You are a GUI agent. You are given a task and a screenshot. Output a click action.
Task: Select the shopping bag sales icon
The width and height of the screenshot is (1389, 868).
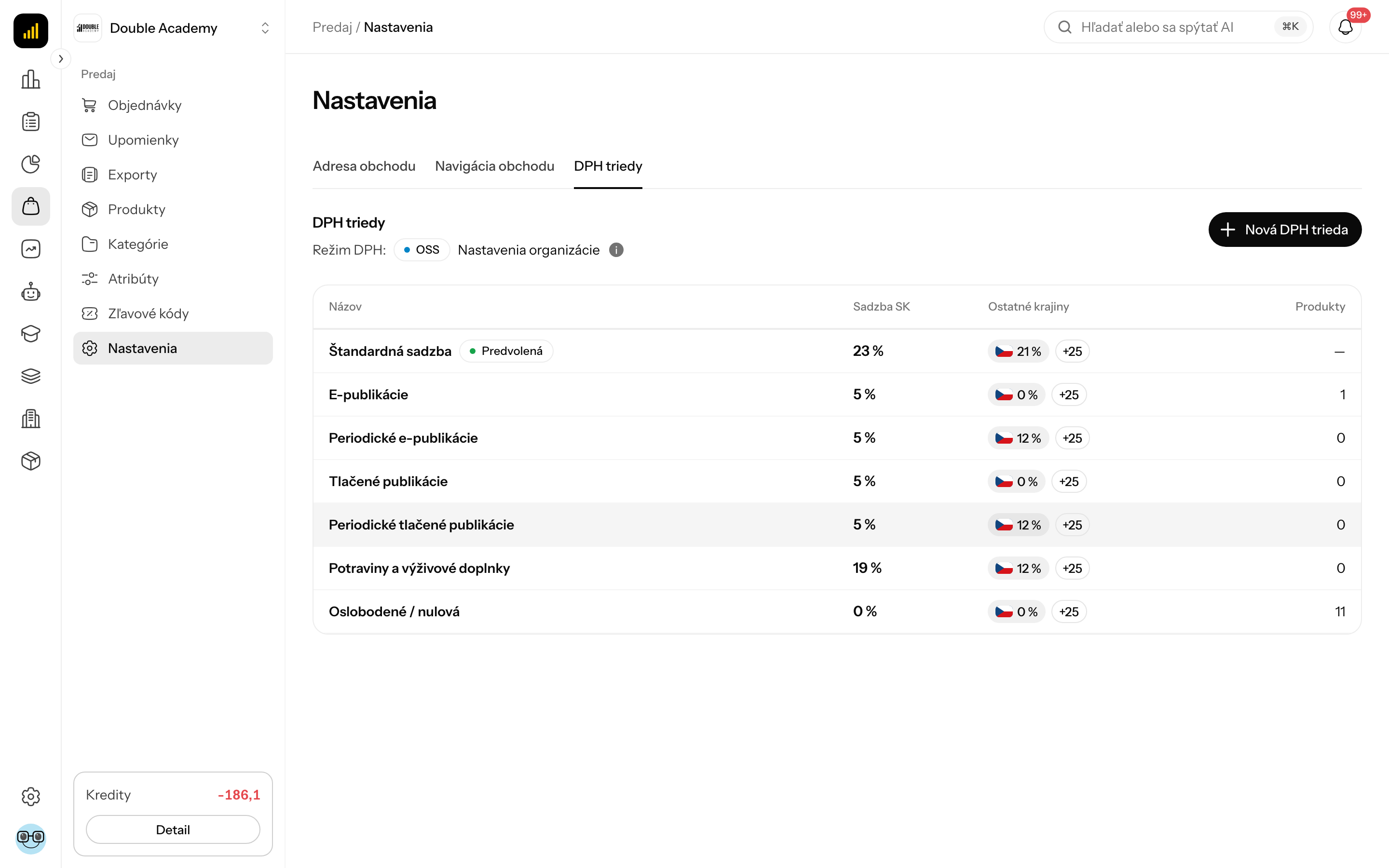pos(30,206)
